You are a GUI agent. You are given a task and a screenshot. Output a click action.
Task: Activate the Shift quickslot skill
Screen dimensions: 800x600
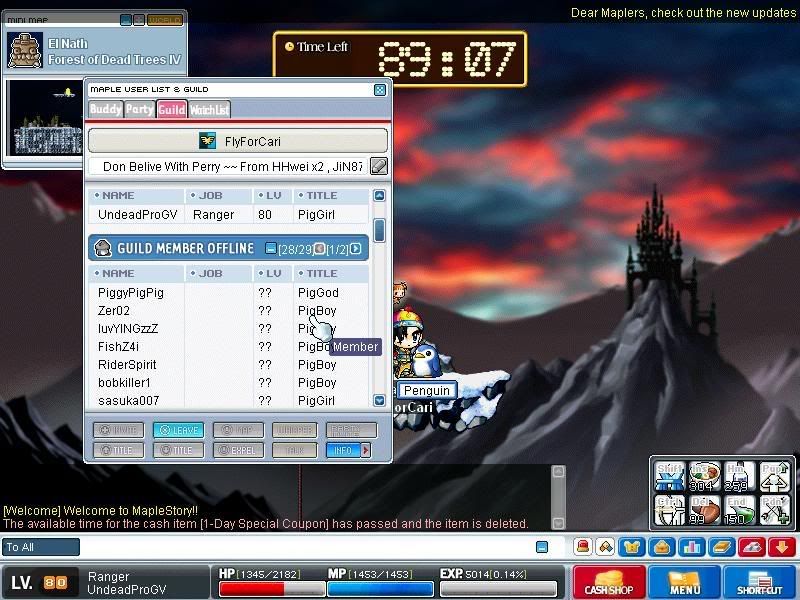[x=670, y=477]
